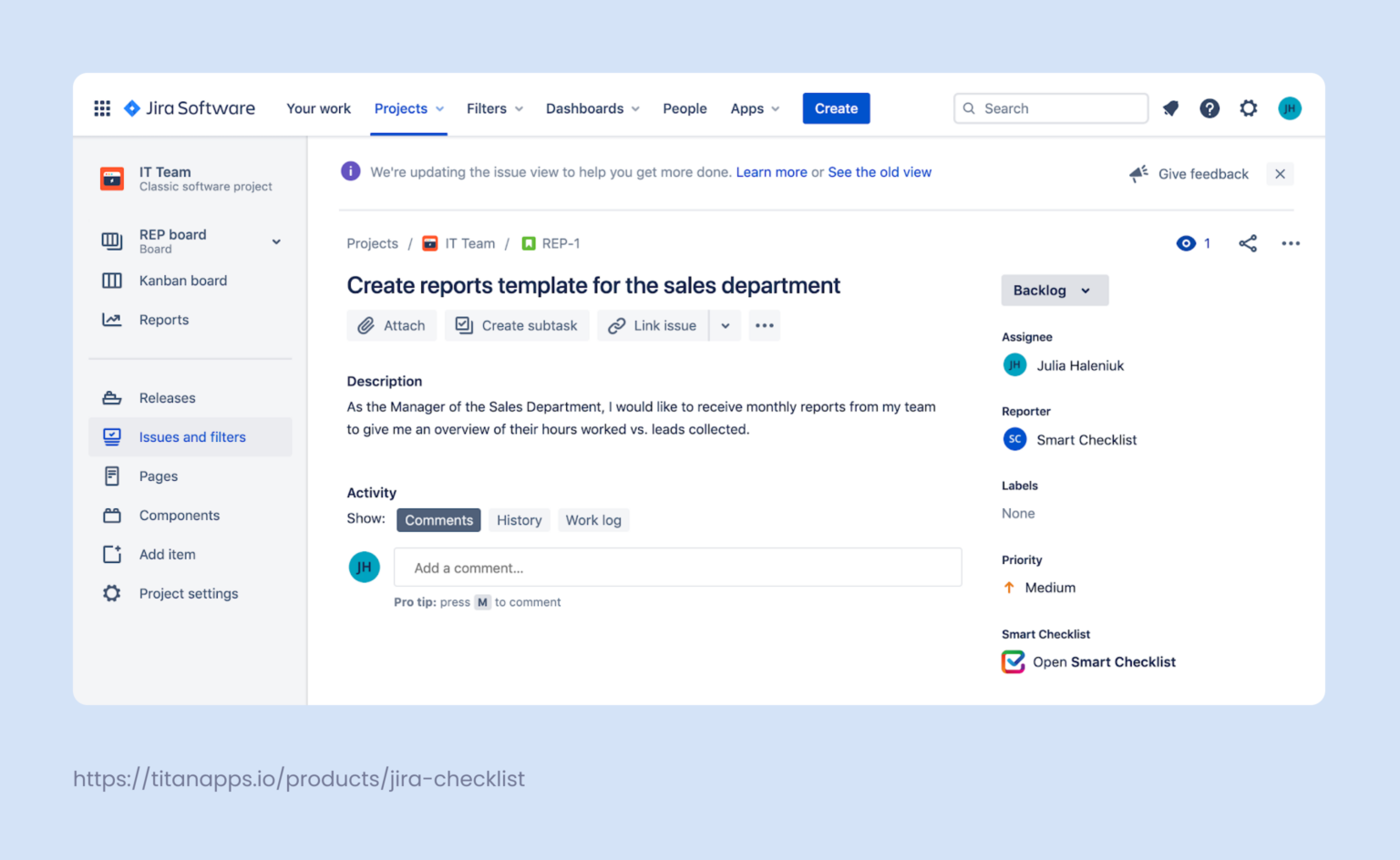
Task: Click the blue Create button
Action: (x=836, y=108)
